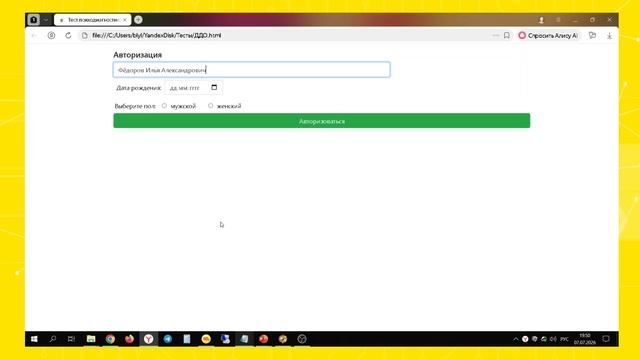Click the browser address bar URL

pyautogui.click(x=157, y=36)
